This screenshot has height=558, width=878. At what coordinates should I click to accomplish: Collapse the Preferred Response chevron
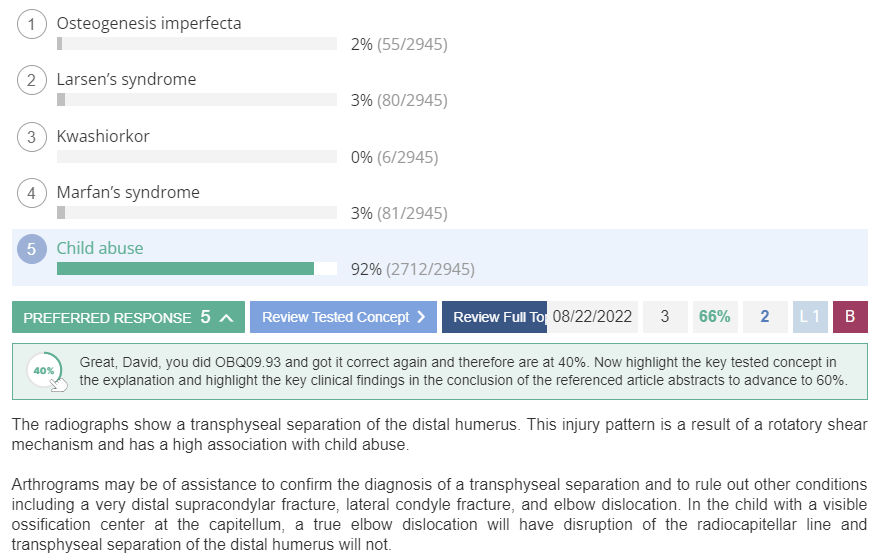click(226, 317)
